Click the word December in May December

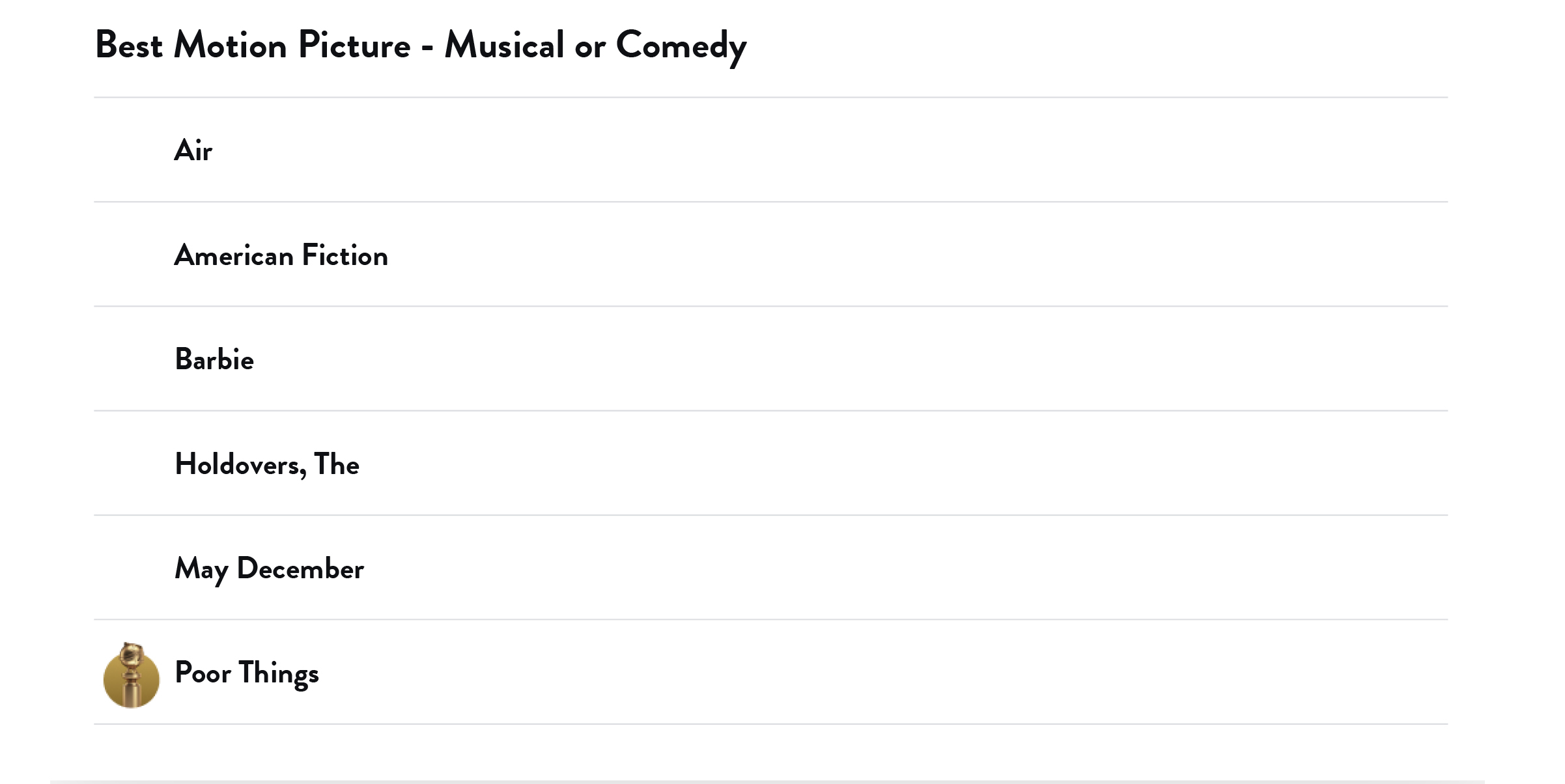click(x=300, y=568)
